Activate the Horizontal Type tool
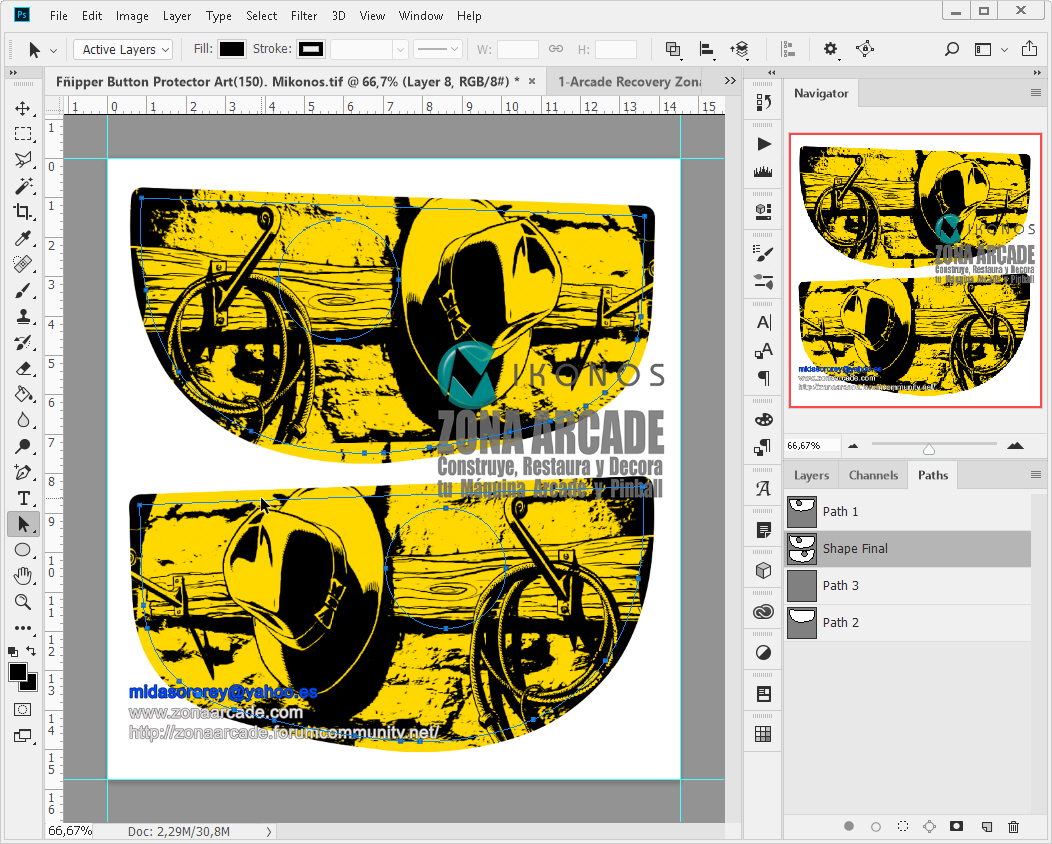 [x=23, y=498]
